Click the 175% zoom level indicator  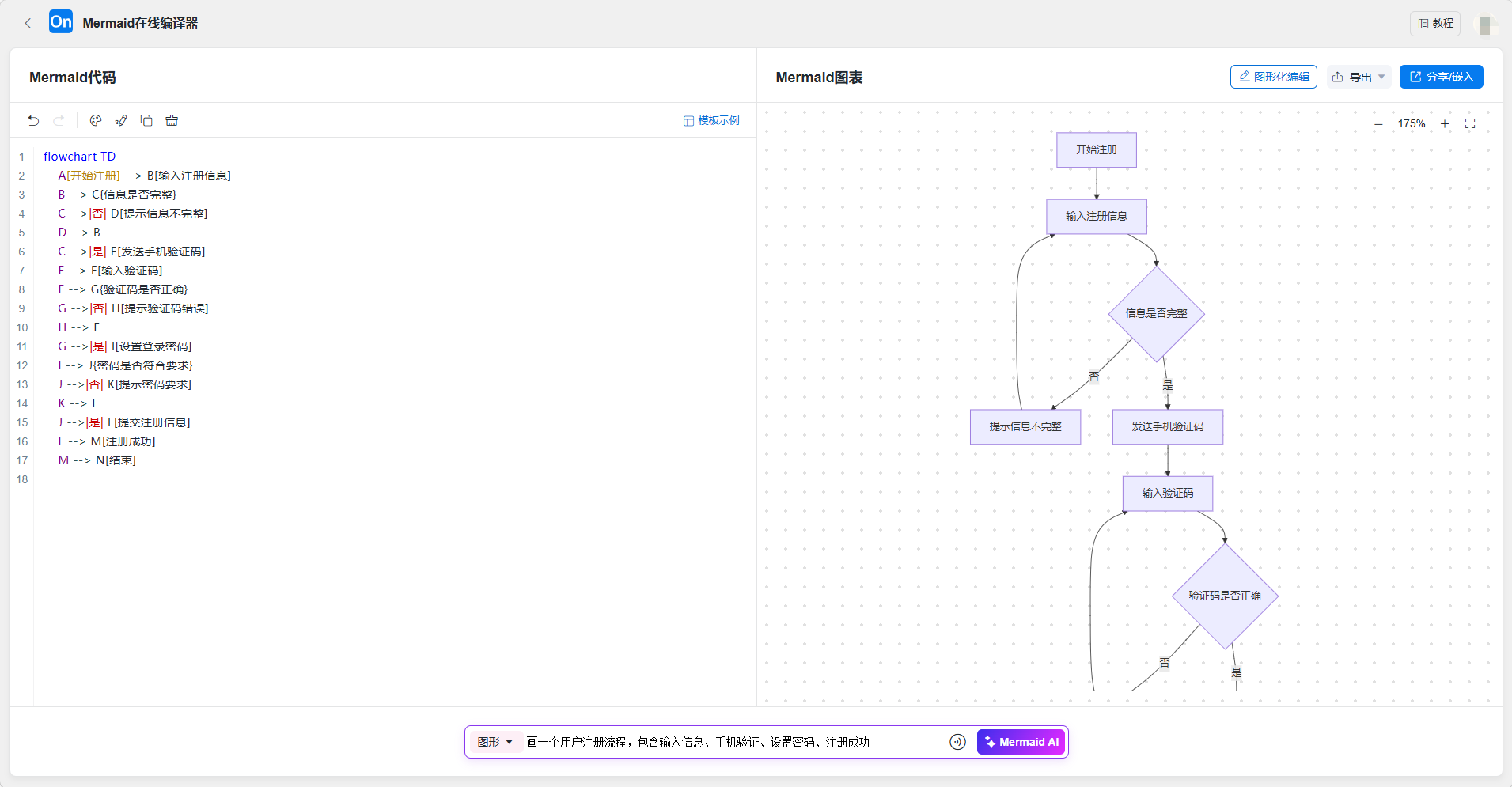pyautogui.click(x=1411, y=124)
